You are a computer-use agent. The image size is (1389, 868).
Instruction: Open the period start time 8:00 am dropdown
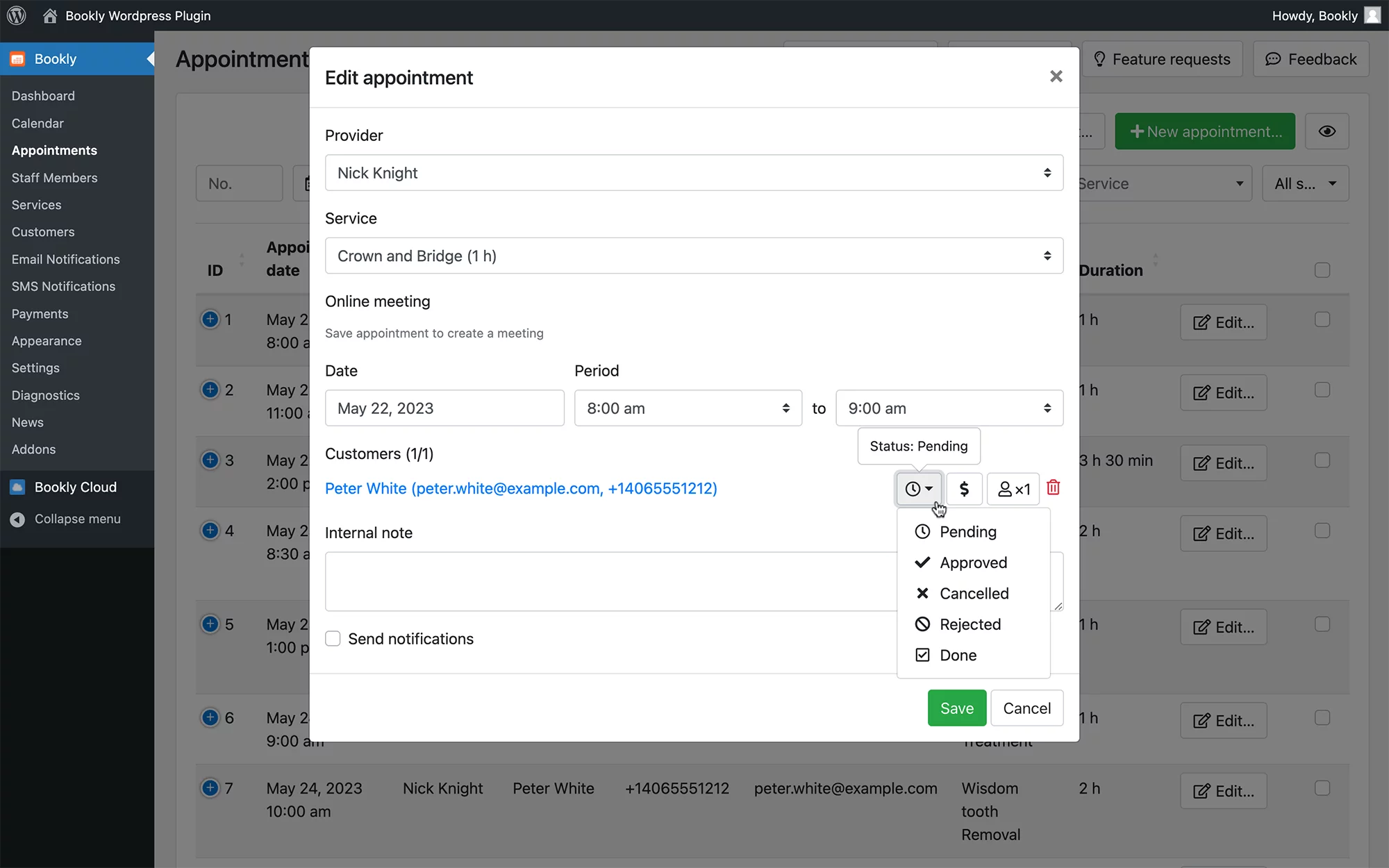(x=688, y=408)
